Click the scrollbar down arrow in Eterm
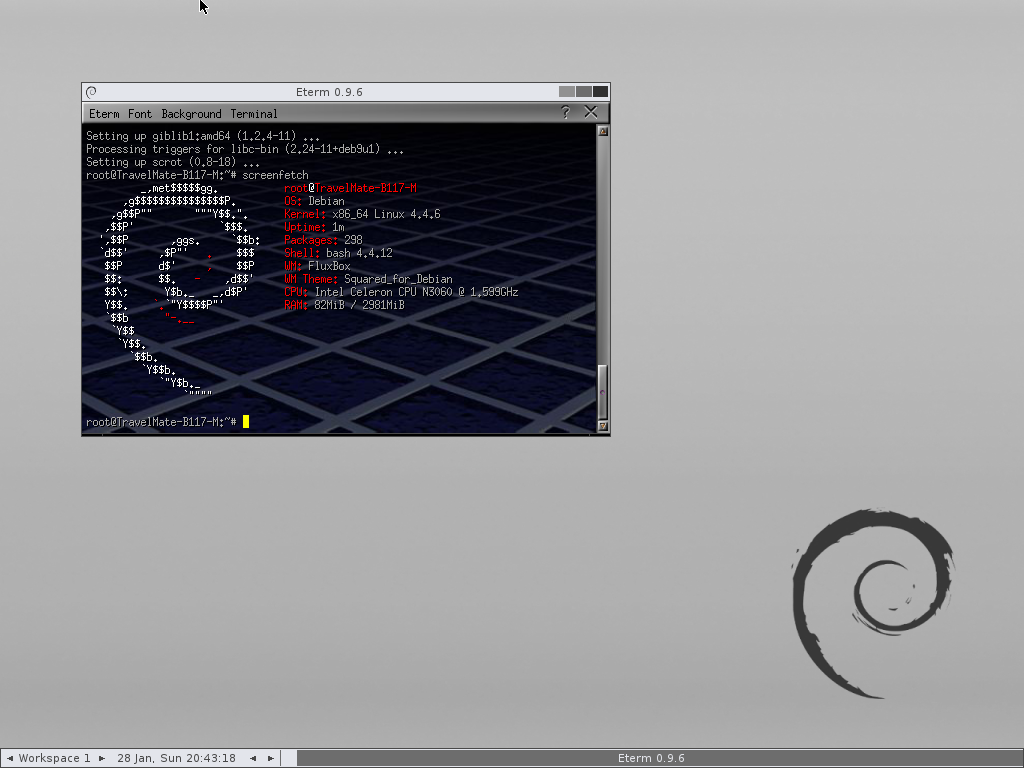 [x=603, y=426]
